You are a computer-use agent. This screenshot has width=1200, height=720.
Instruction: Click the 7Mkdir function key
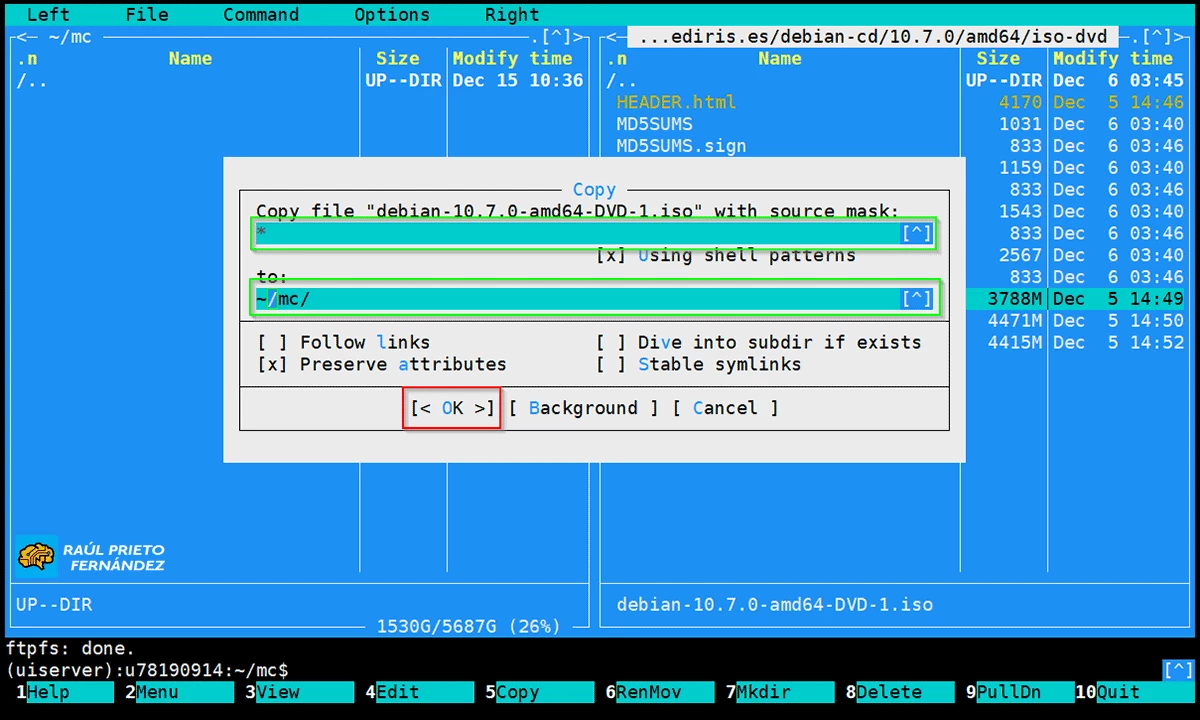coord(763,692)
